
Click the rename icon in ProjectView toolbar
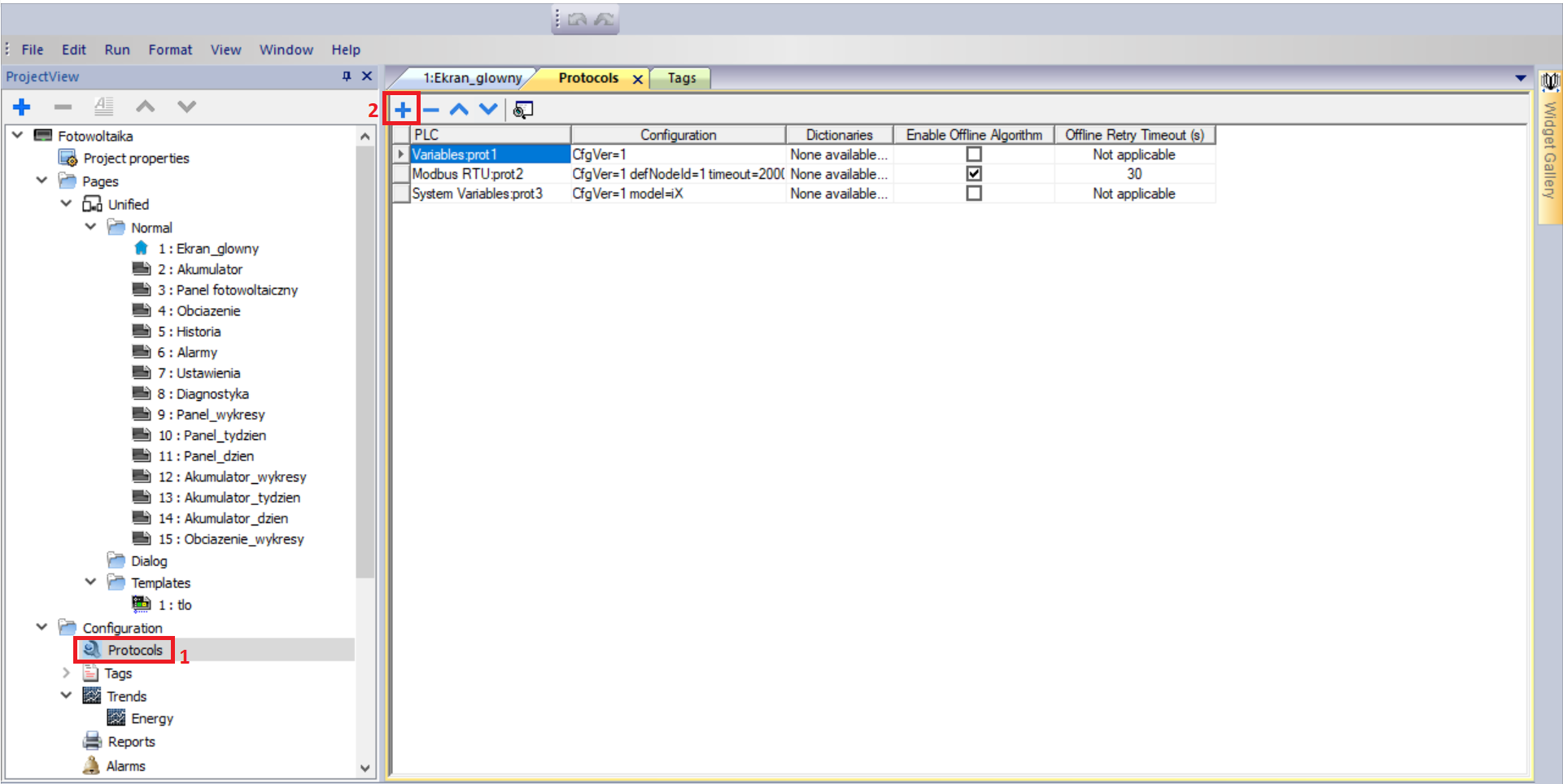[103, 107]
